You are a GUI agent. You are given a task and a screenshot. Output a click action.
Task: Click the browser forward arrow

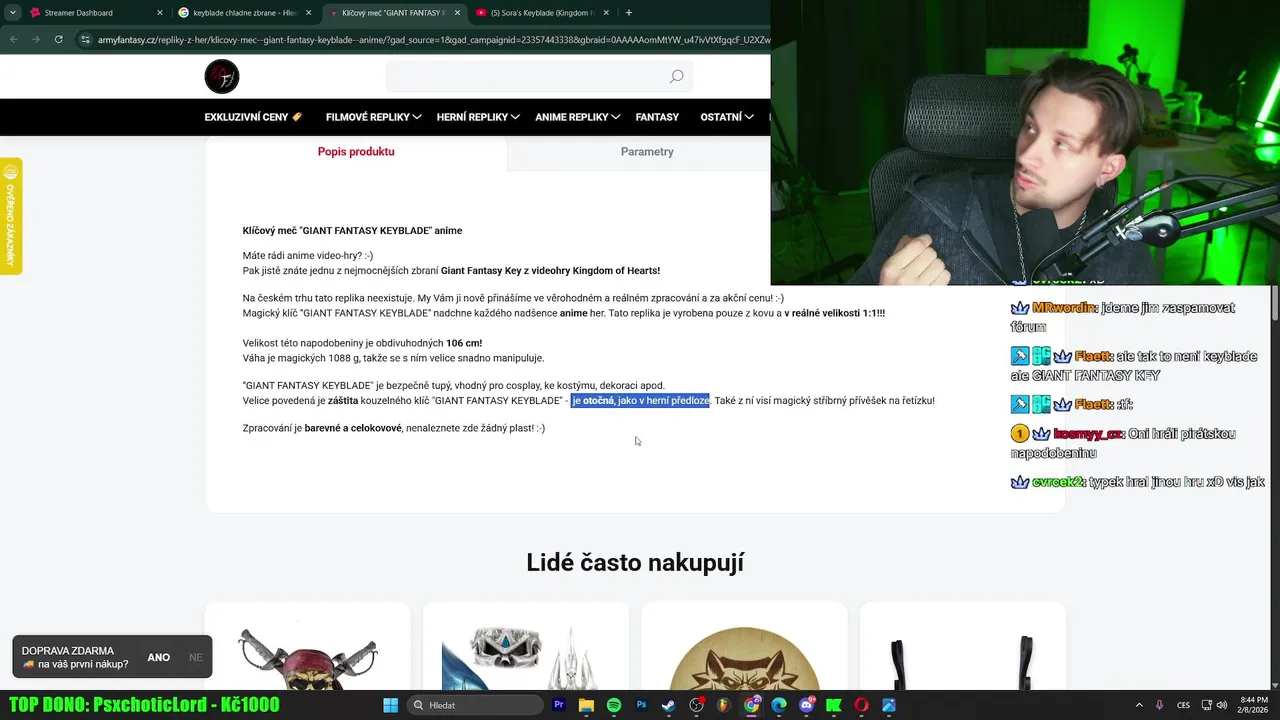[36, 39]
